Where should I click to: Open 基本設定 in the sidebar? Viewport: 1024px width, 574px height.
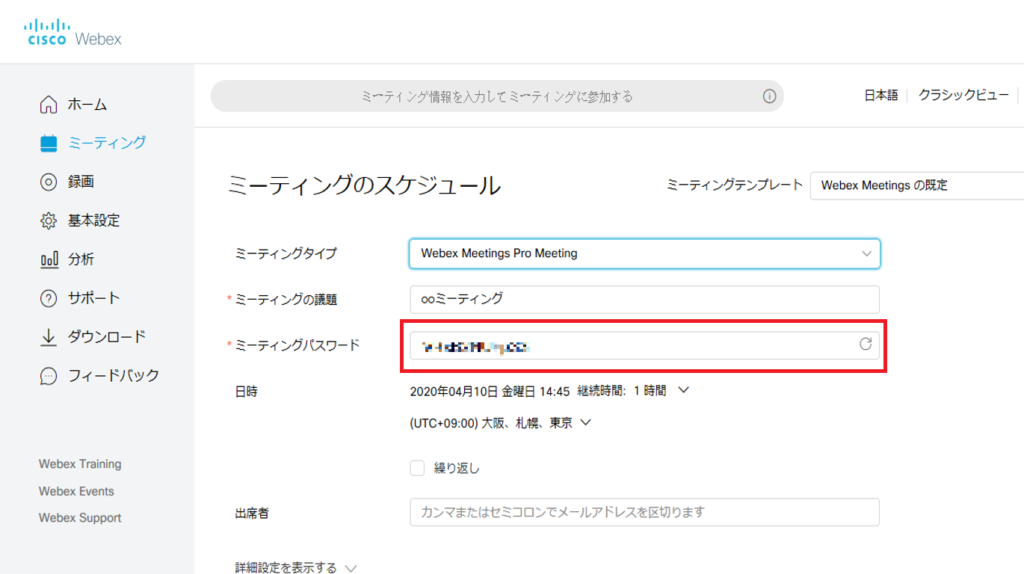pos(94,221)
